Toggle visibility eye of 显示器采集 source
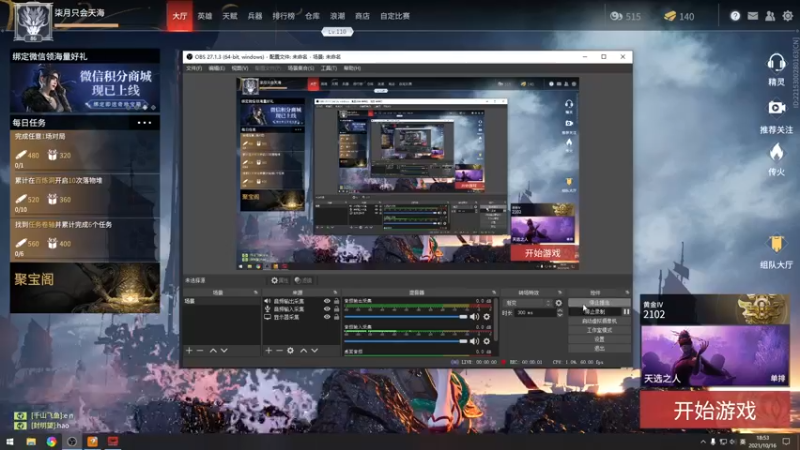Screen dimensions: 800x450 [327, 317]
